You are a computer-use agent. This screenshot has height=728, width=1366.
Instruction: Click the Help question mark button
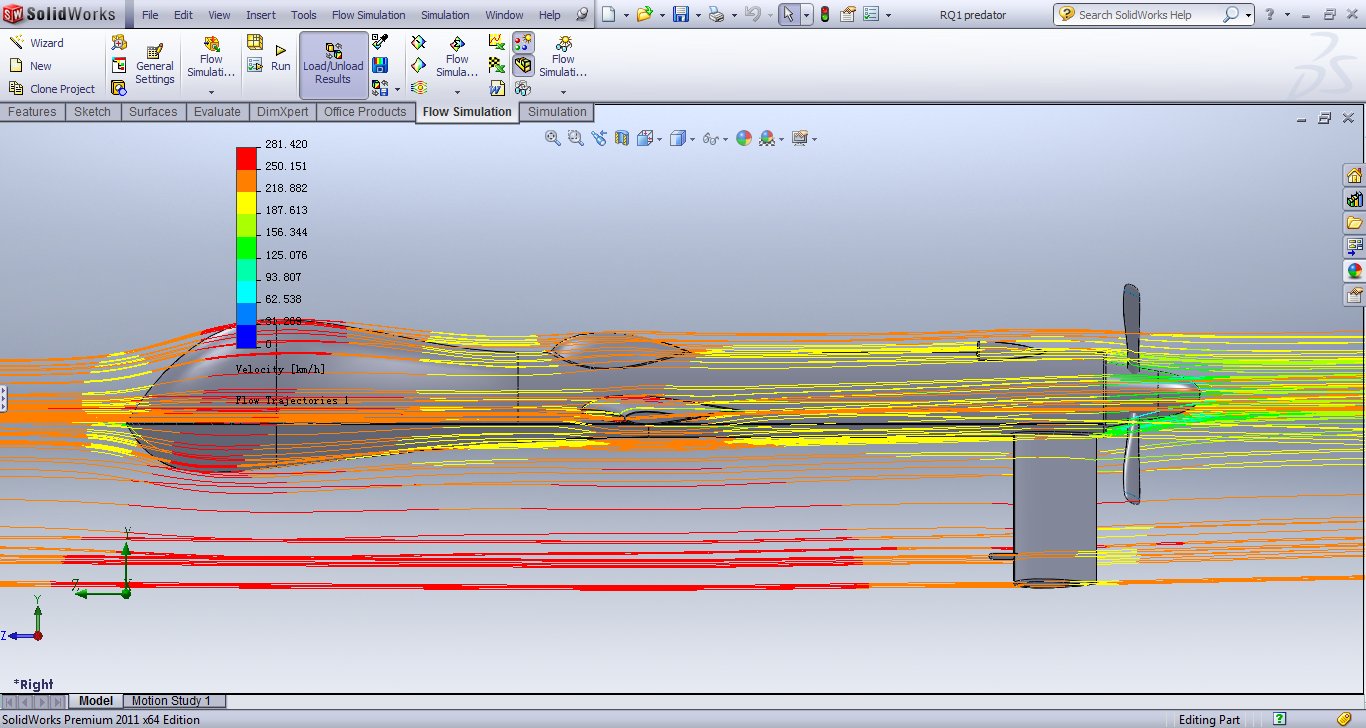coord(1270,14)
